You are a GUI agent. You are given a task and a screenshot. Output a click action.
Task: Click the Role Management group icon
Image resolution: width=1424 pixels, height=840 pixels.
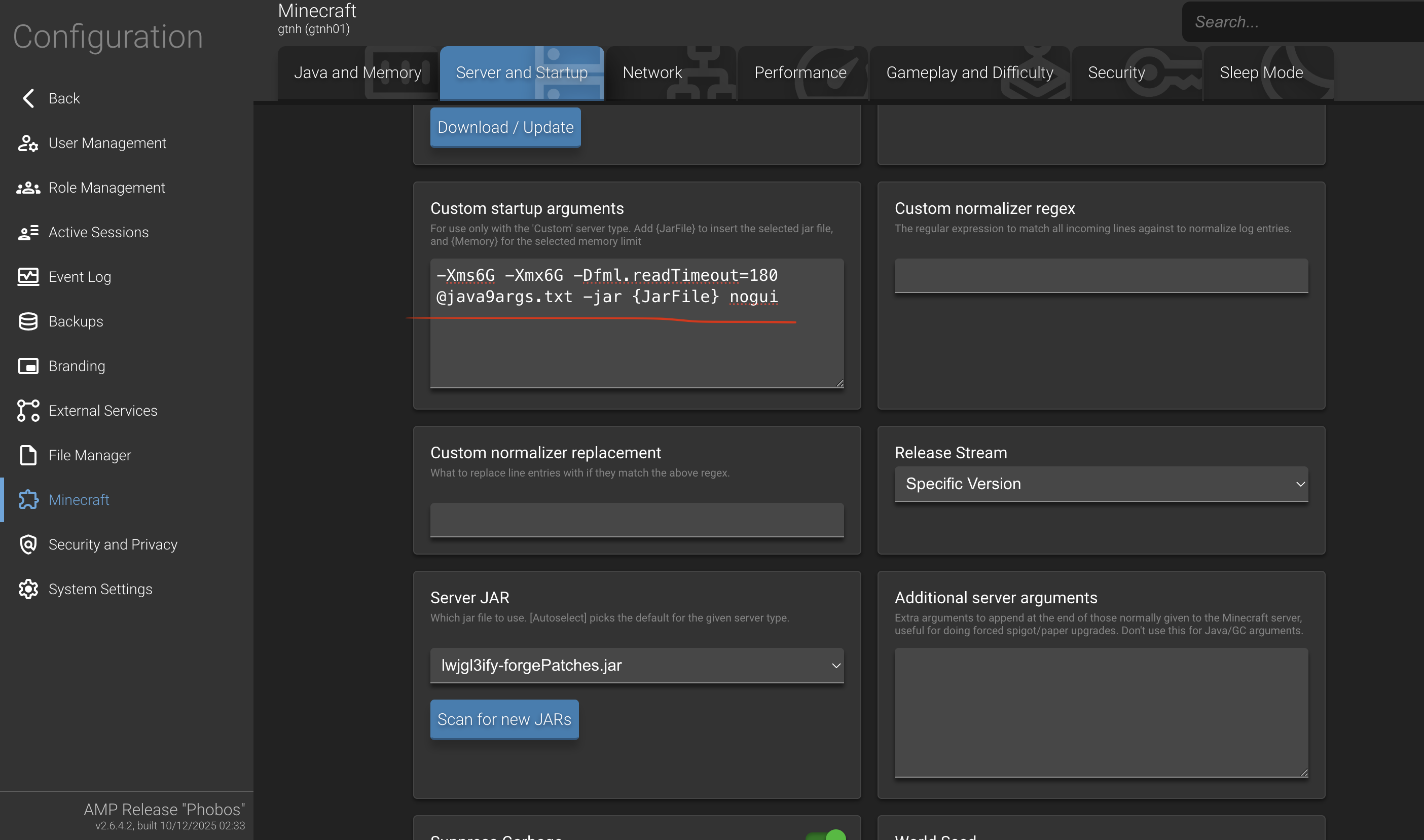[x=28, y=188]
